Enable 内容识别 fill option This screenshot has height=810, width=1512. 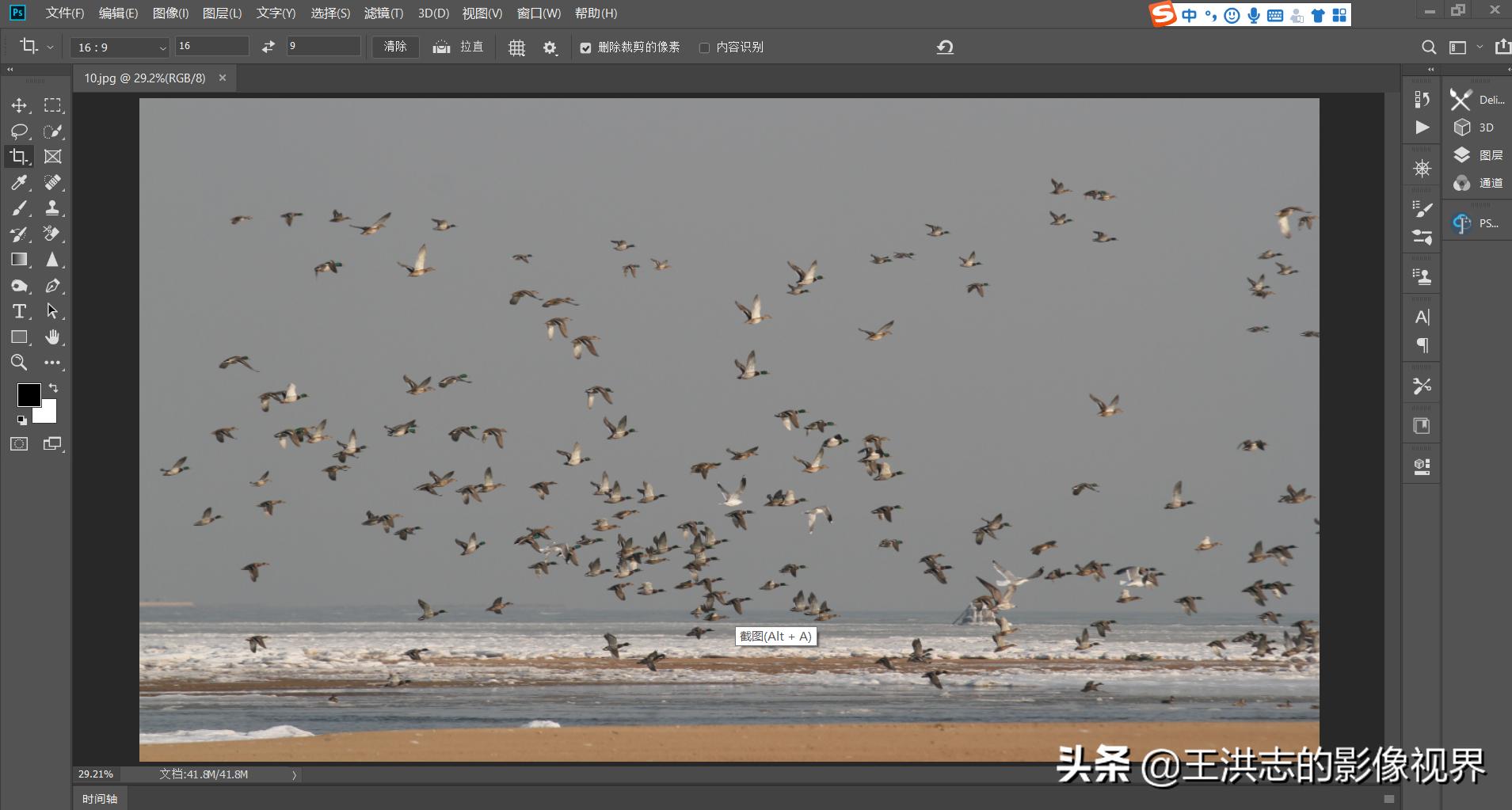point(704,48)
